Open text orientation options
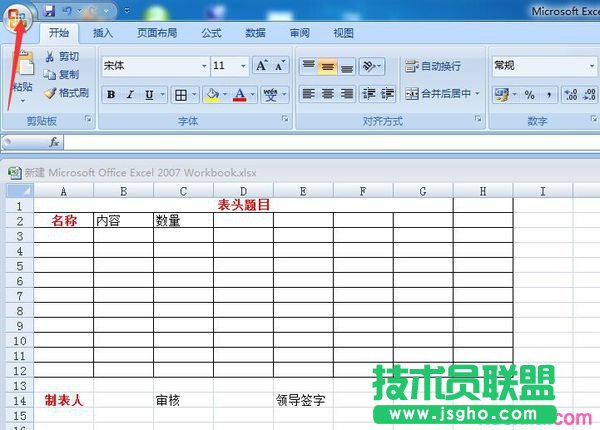 click(372, 66)
